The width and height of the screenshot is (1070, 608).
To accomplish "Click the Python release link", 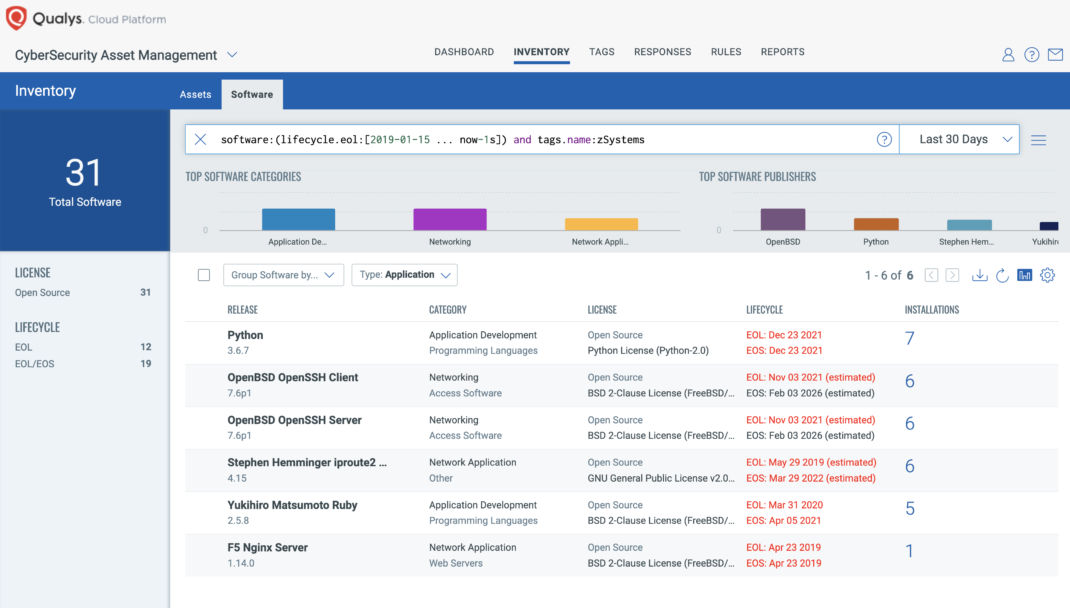I will 244,335.
